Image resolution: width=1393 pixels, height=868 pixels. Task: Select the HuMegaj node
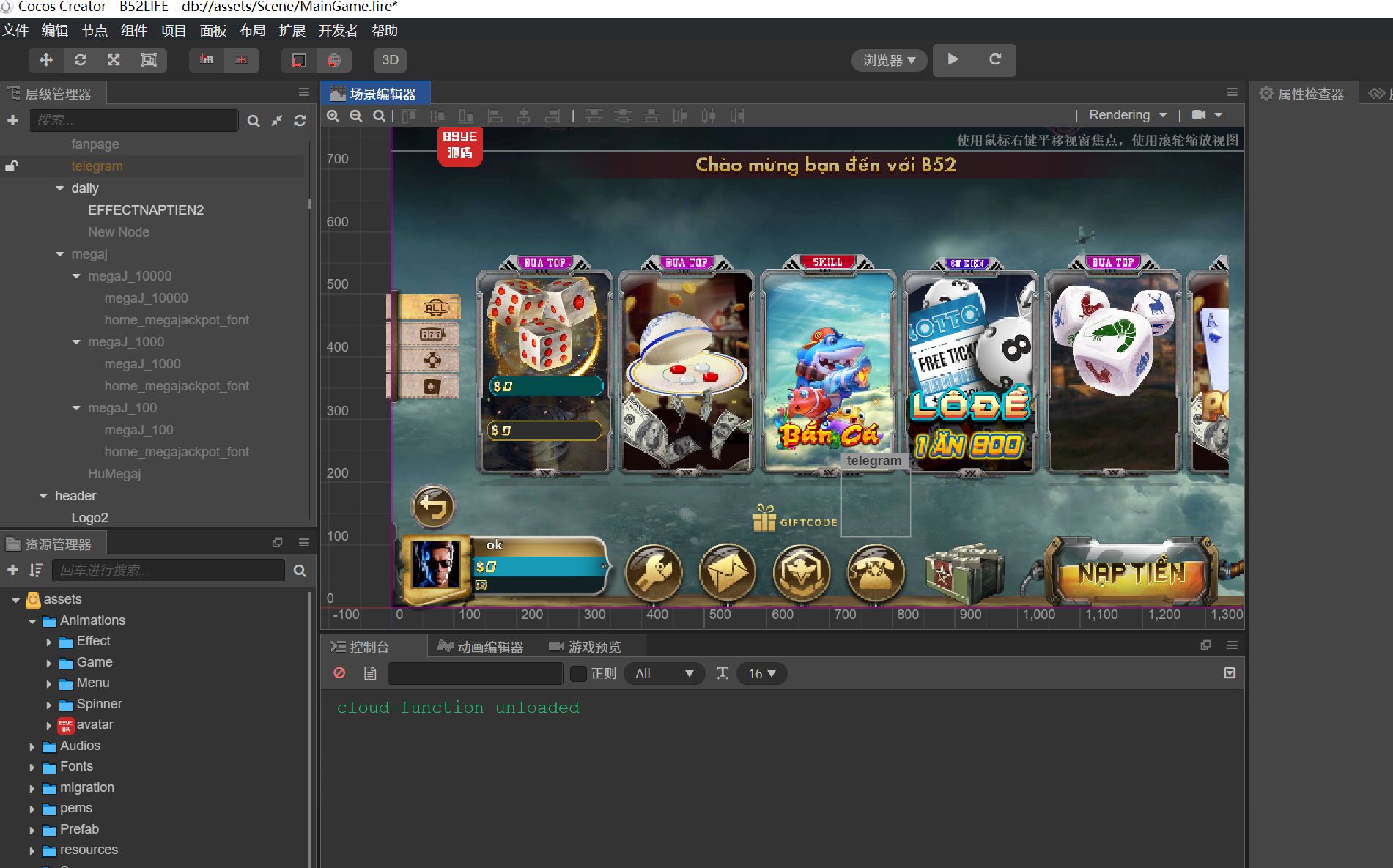pos(114,474)
